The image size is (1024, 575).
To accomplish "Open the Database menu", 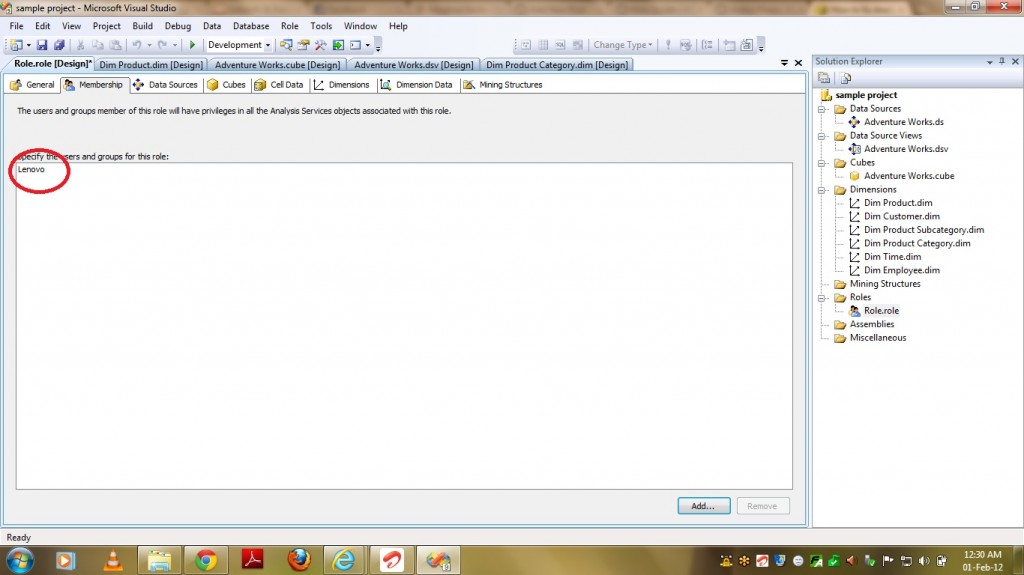I will click(250, 26).
